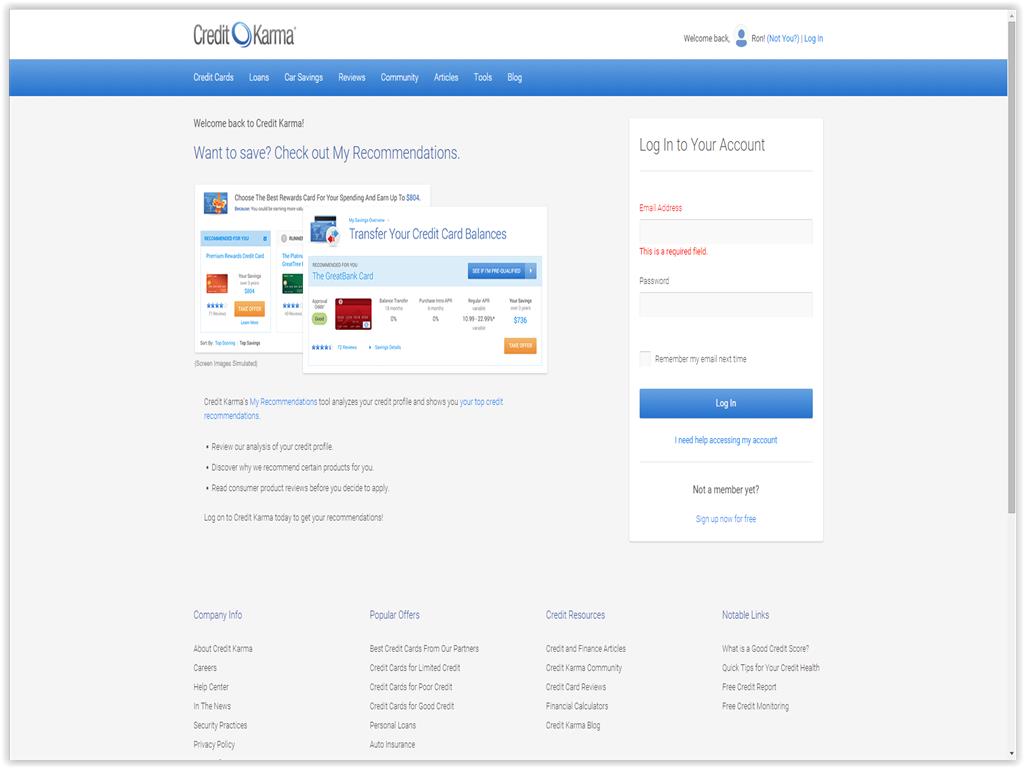Click the Credit Karma logo

[244, 36]
